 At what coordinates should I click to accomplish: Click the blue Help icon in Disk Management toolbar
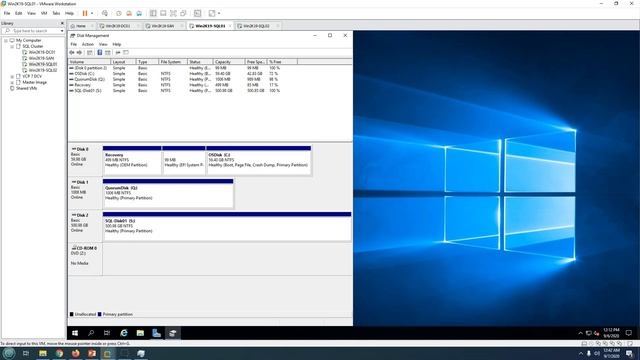[x=100, y=53]
